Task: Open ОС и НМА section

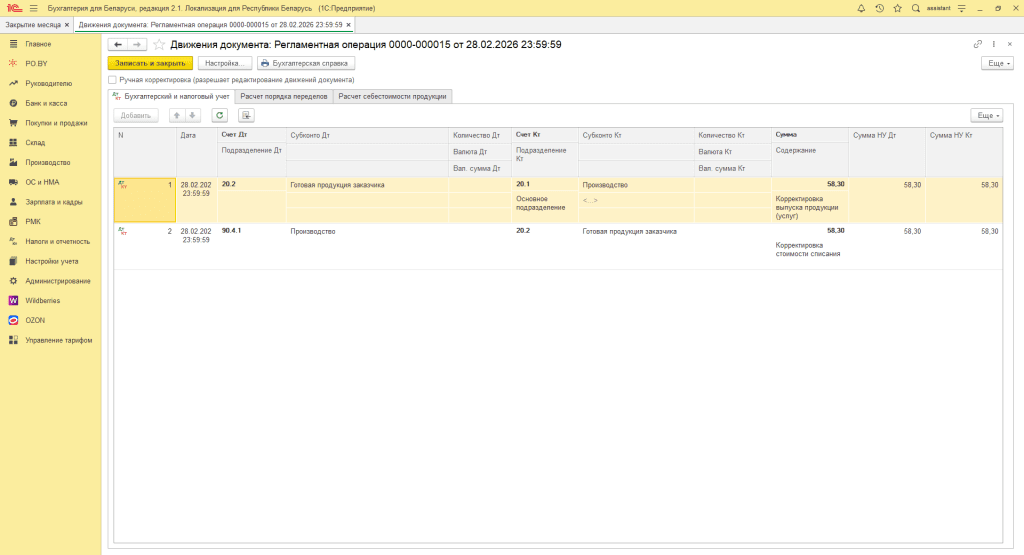Action: pos(42,182)
